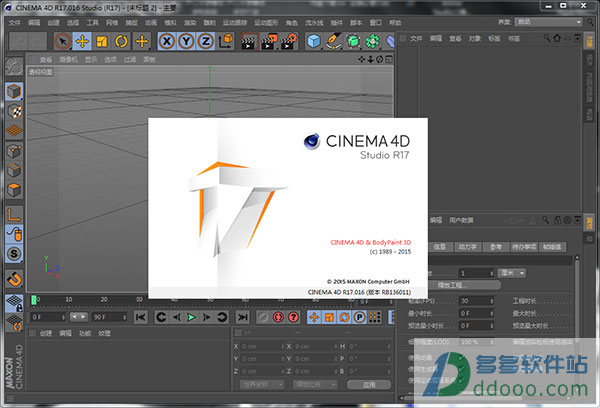Click Object Manager search magnifier icon
The width and height of the screenshot is (600, 408).
pyautogui.click(x=547, y=38)
